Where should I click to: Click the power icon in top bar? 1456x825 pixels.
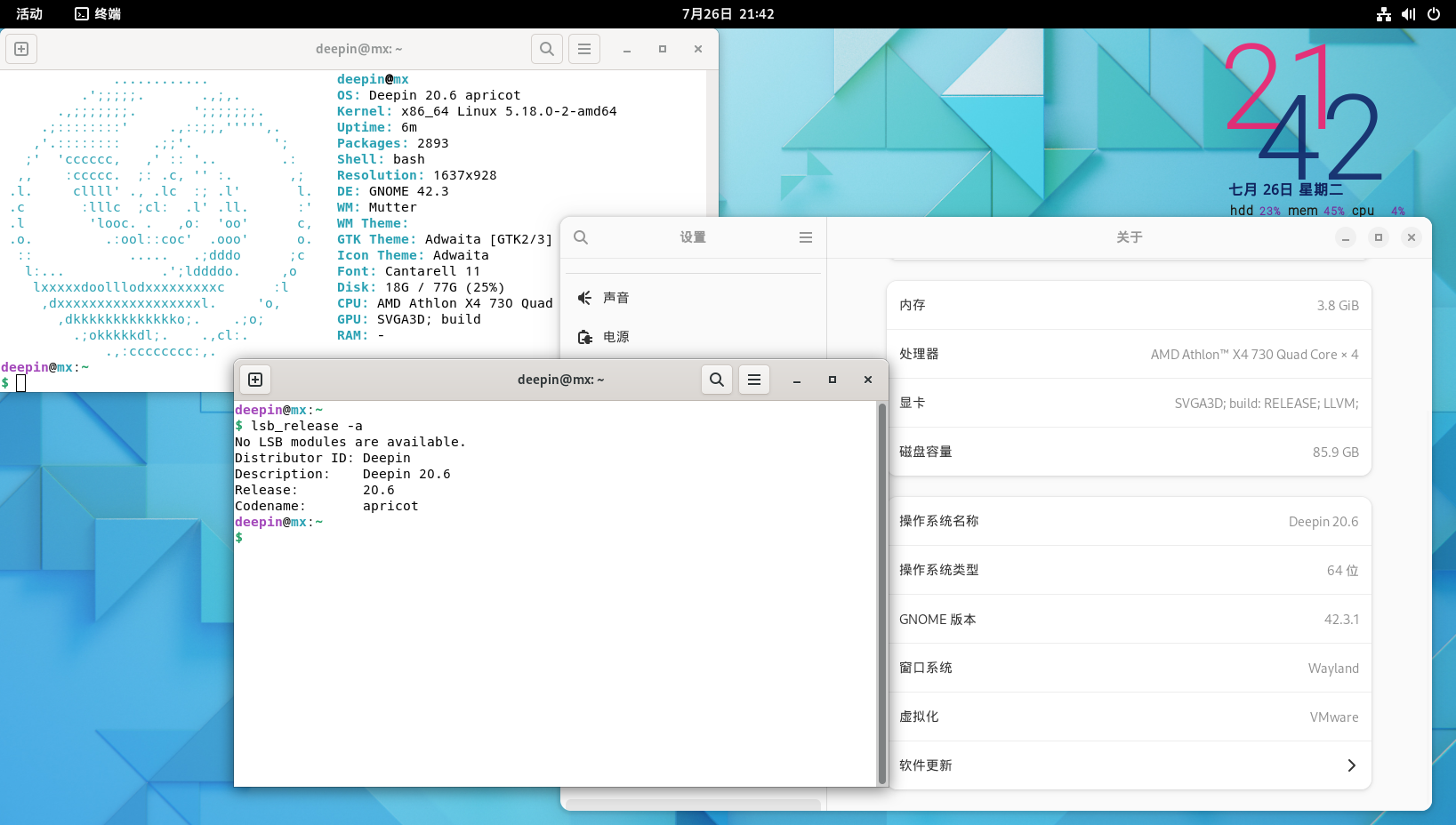[1434, 14]
